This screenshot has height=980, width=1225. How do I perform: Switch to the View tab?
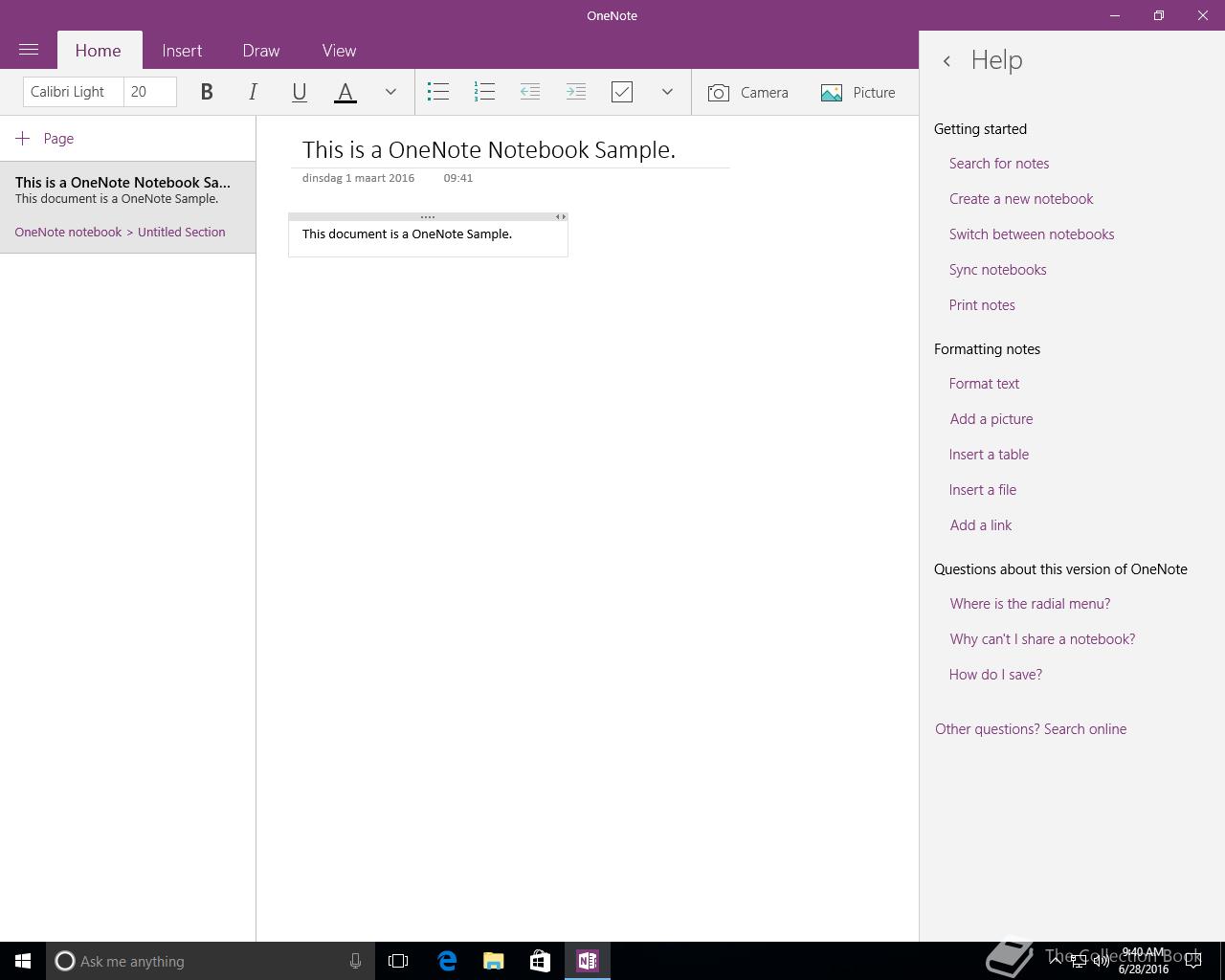(339, 51)
